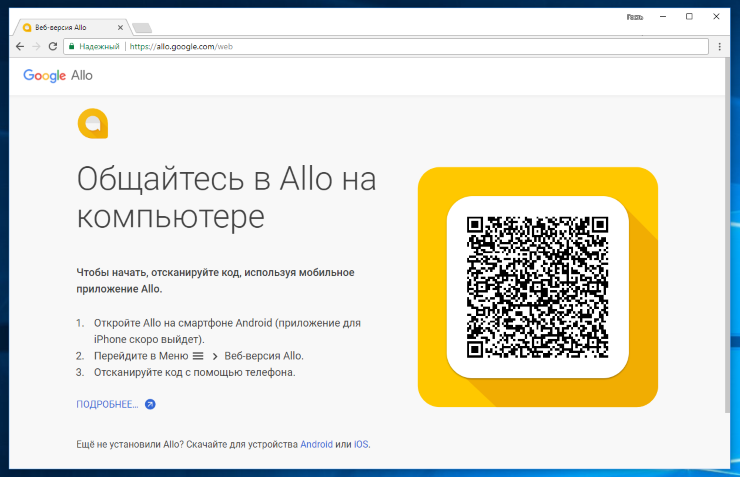Open the Гость profile button

634,17
